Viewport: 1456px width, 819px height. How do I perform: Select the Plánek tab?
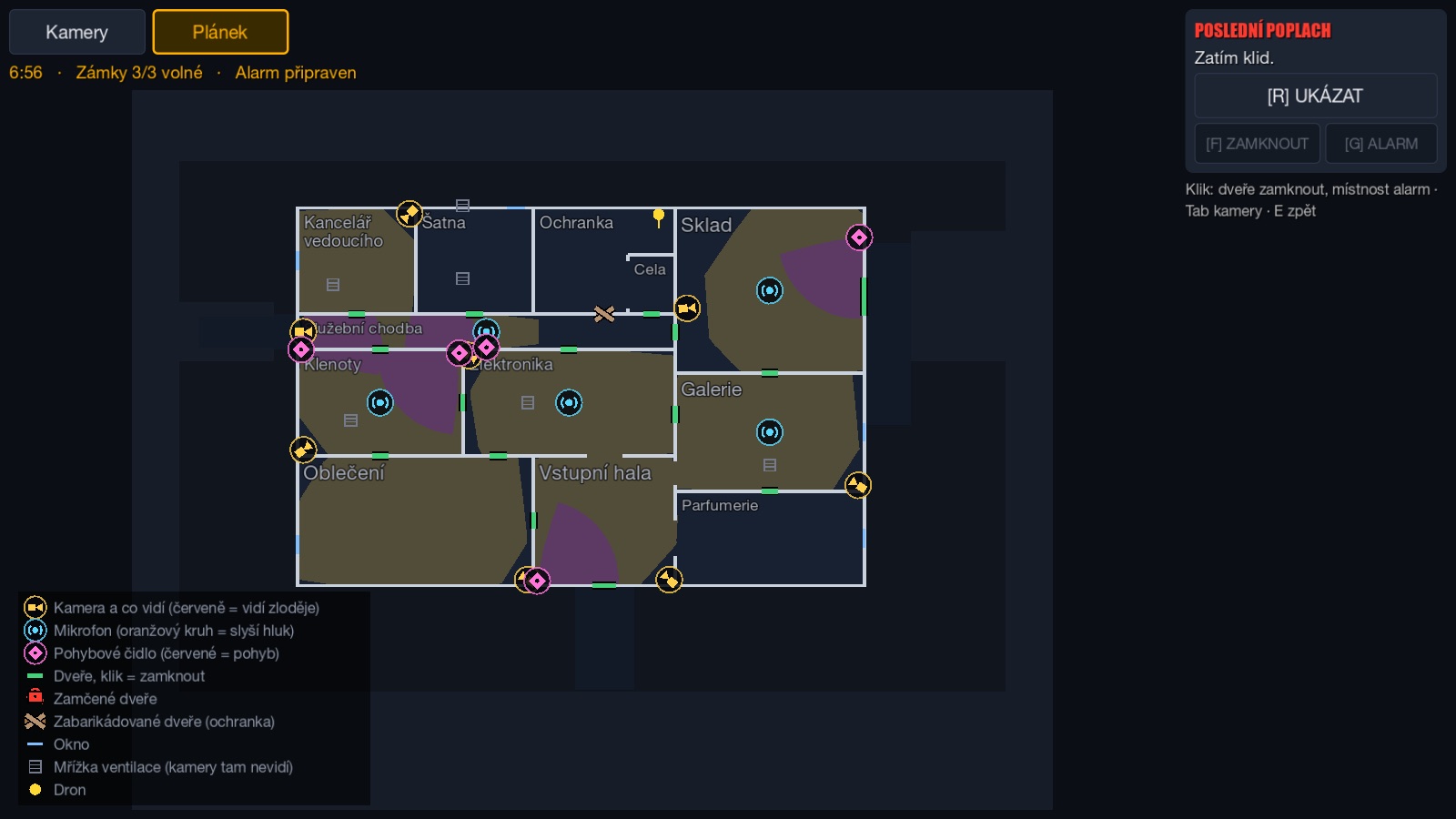pos(220,32)
